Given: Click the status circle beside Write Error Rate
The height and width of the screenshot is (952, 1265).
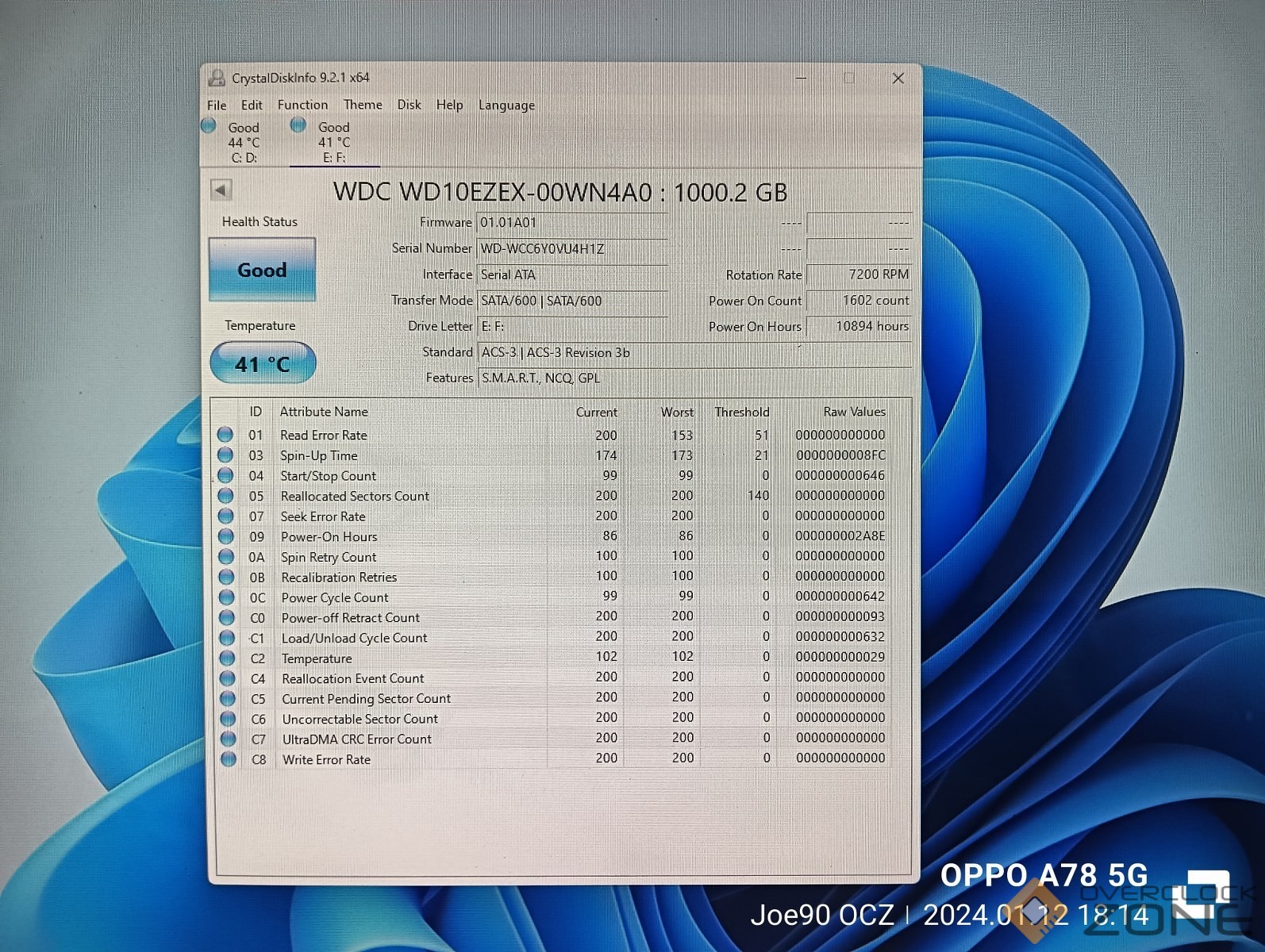Looking at the screenshot, I should coord(229,759).
